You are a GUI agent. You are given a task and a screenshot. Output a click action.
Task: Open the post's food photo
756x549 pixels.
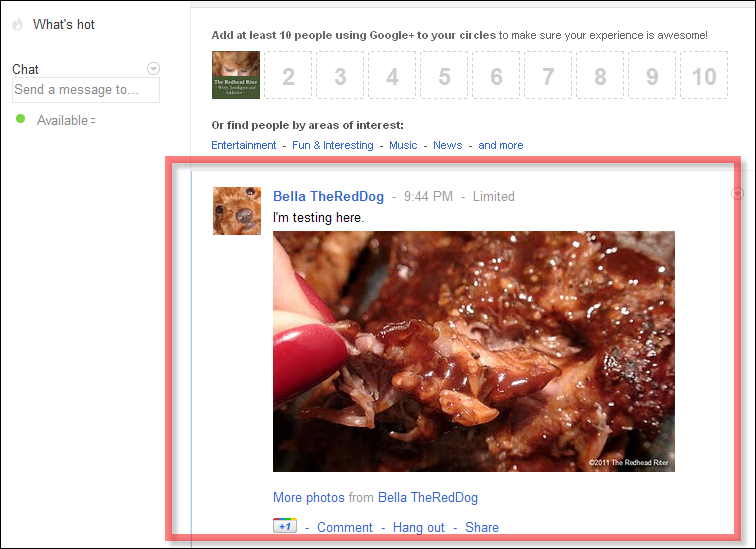pyautogui.click(x=473, y=351)
